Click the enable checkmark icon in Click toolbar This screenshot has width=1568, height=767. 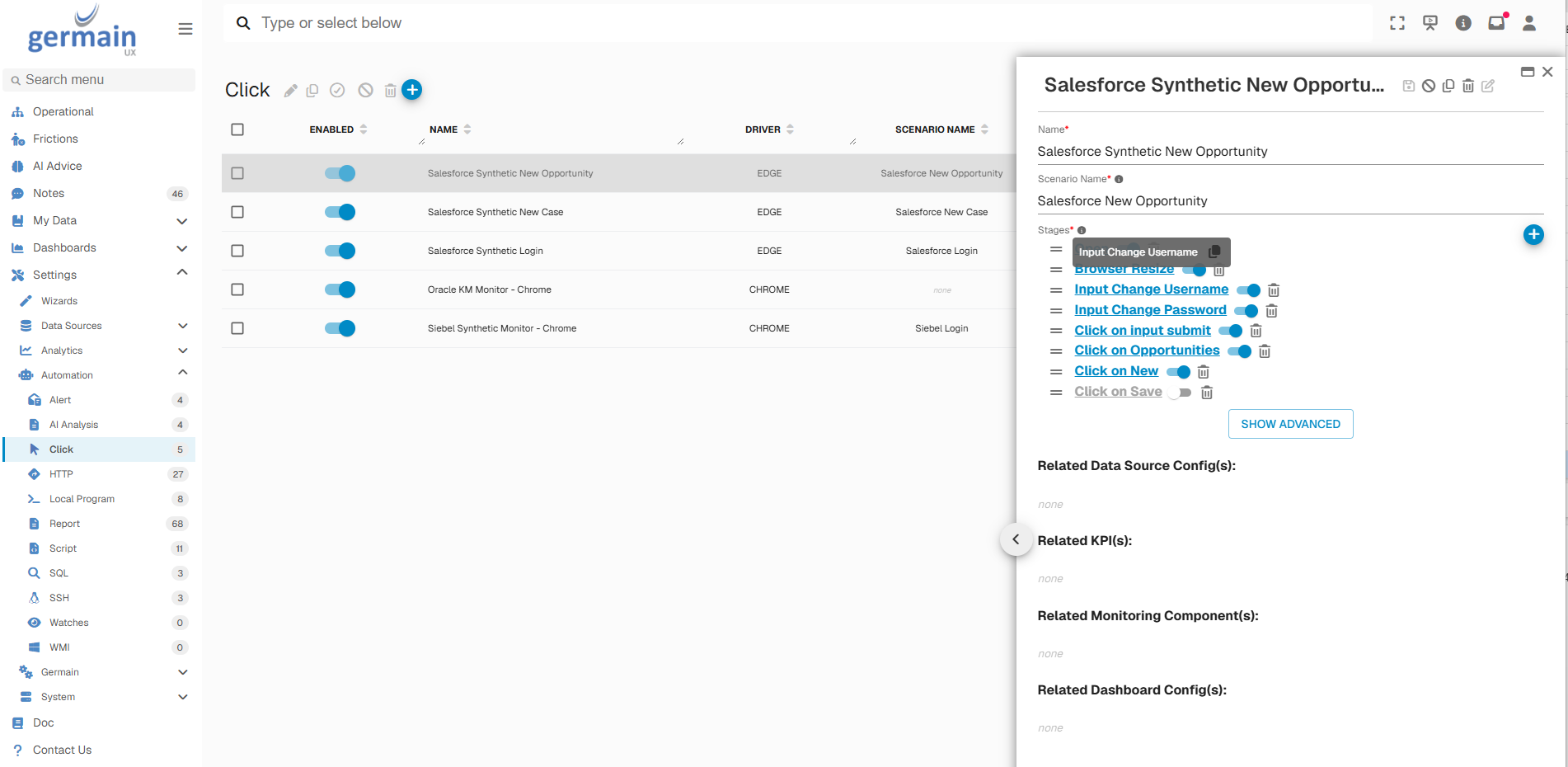337,91
